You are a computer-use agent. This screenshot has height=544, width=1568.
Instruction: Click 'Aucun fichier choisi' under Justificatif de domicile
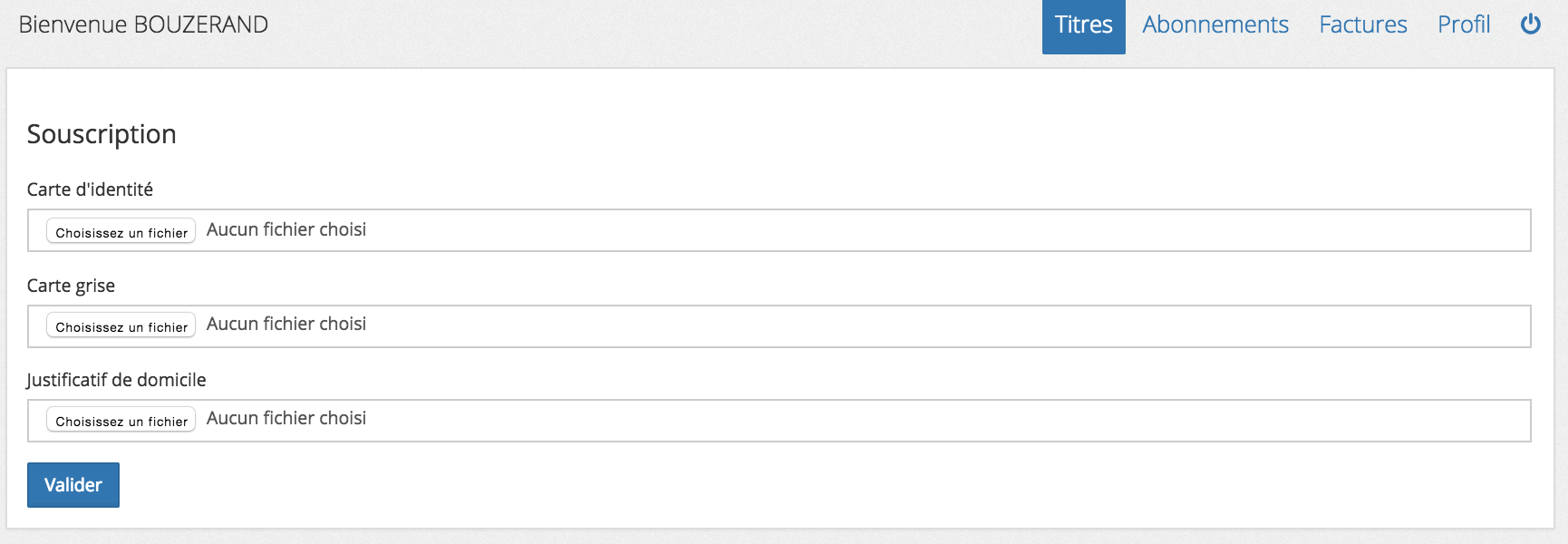[x=286, y=418]
